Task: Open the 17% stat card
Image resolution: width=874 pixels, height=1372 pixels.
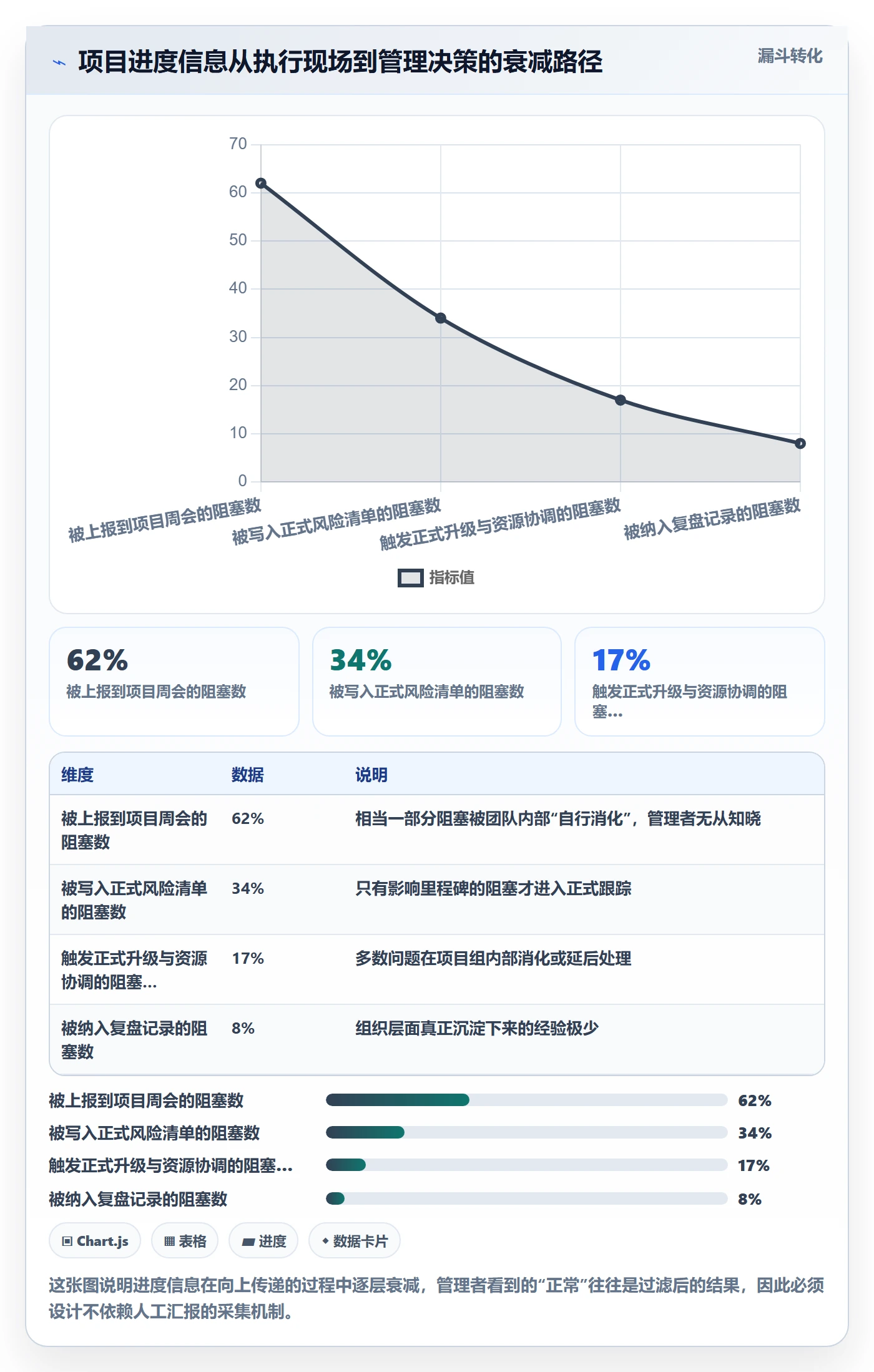Action: 699,682
